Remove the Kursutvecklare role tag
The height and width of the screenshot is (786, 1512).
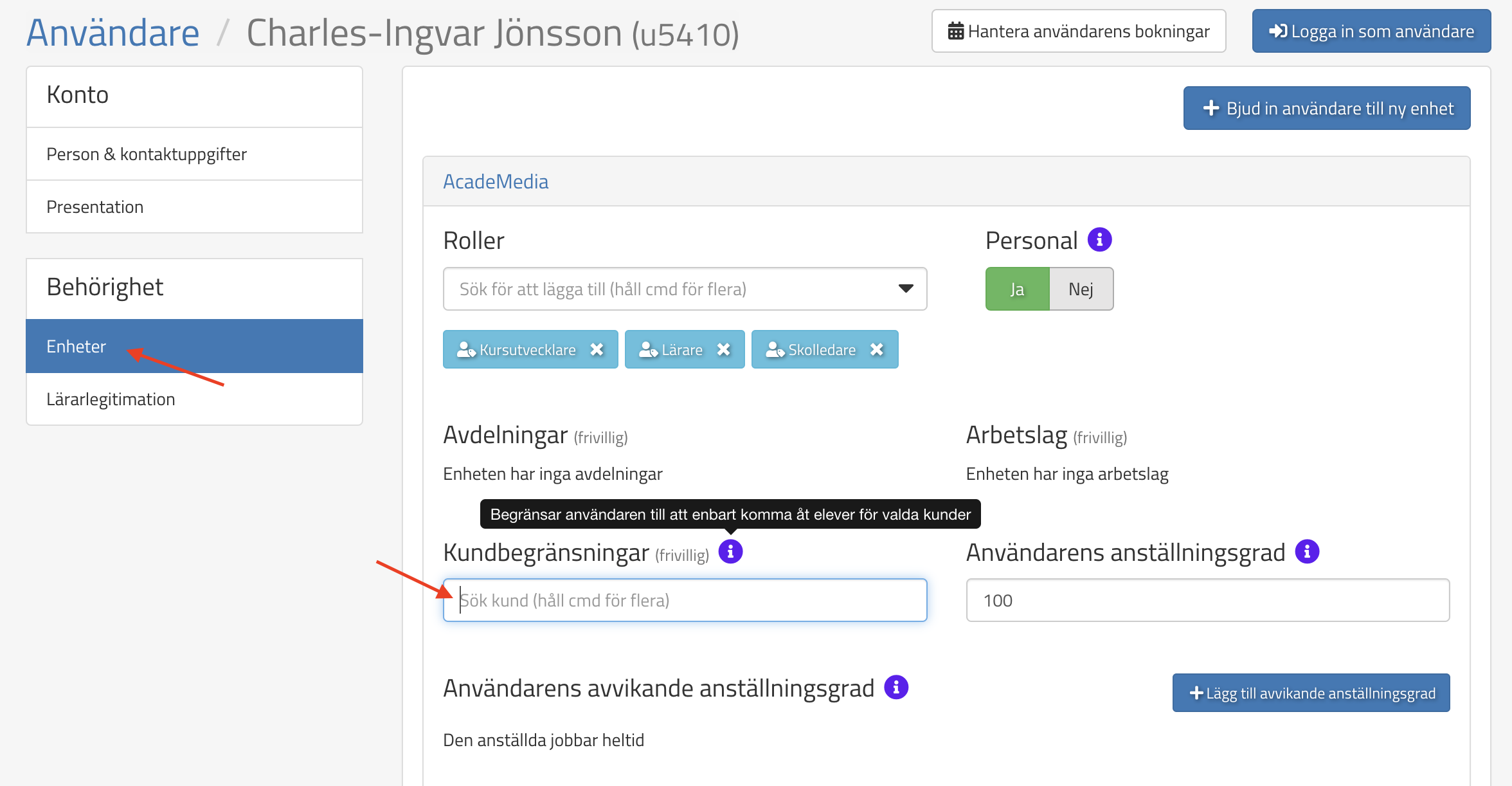point(597,349)
